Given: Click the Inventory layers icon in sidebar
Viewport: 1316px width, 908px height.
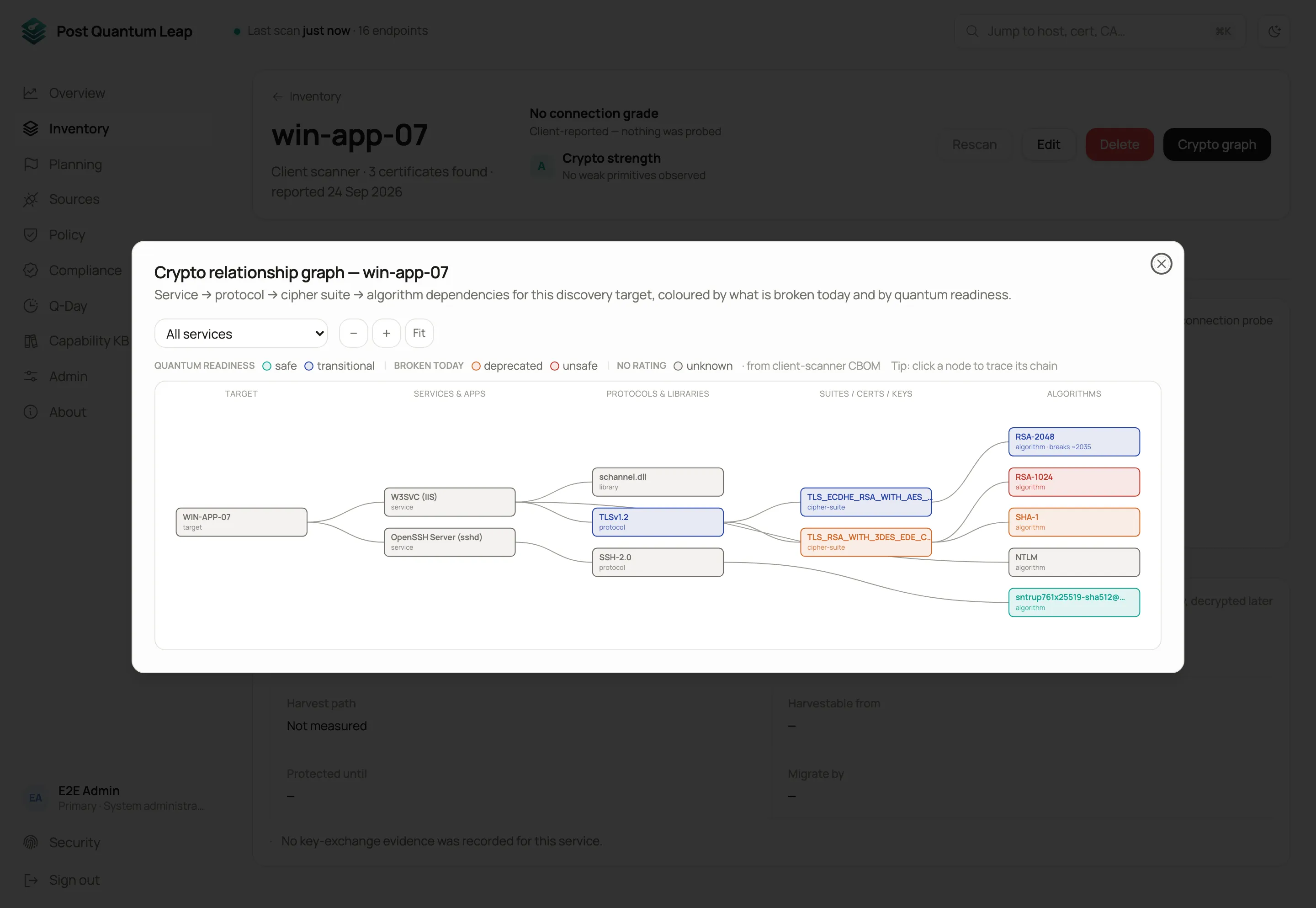Looking at the screenshot, I should (31, 128).
